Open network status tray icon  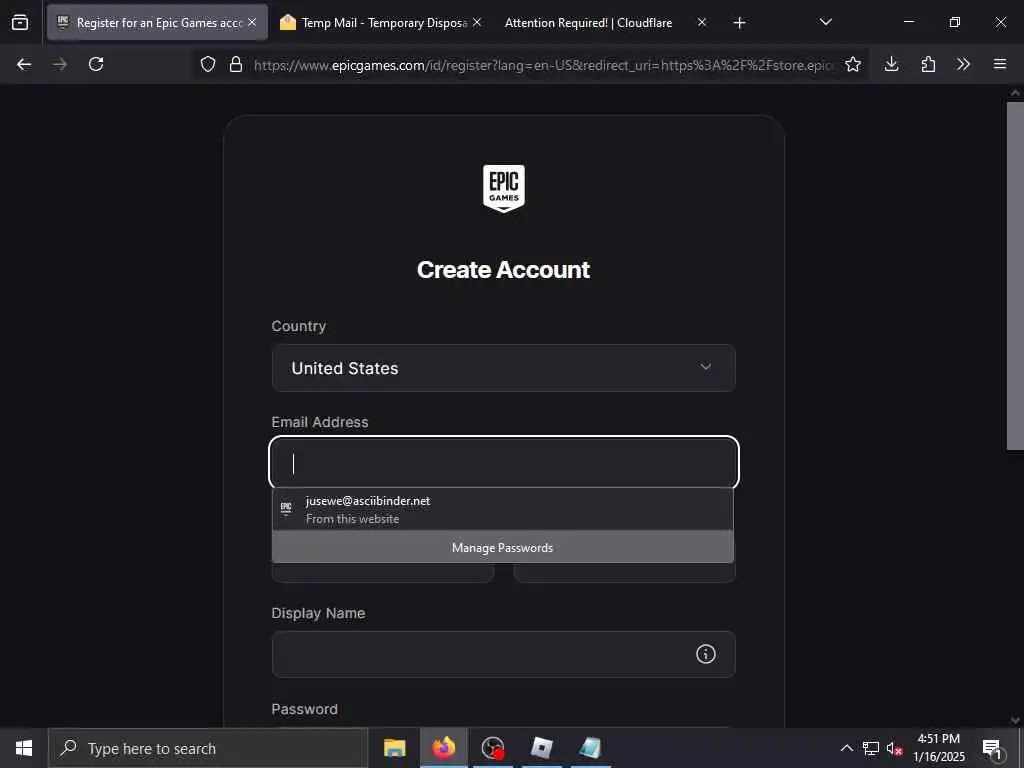point(871,748)
